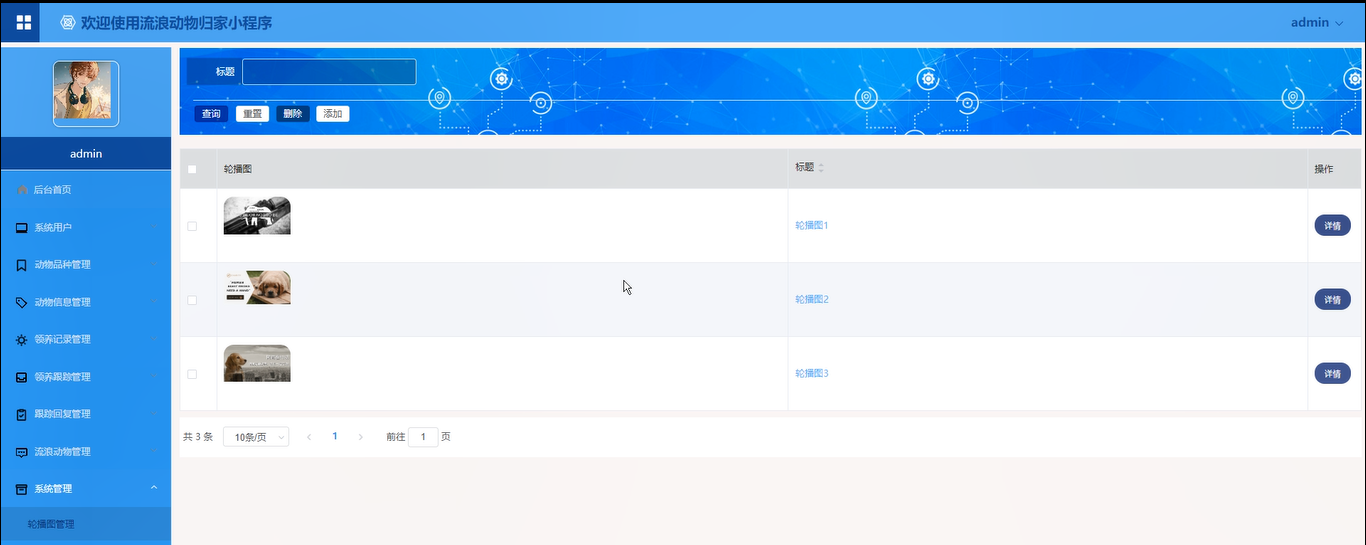Select page 1 in pagination

coord(335,437)
